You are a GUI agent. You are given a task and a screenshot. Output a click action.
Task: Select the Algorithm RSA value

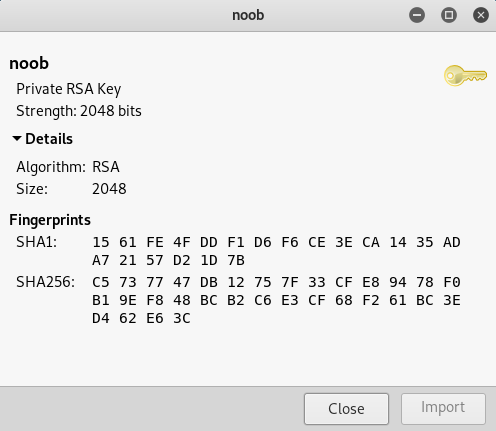(x=106, y=167)
